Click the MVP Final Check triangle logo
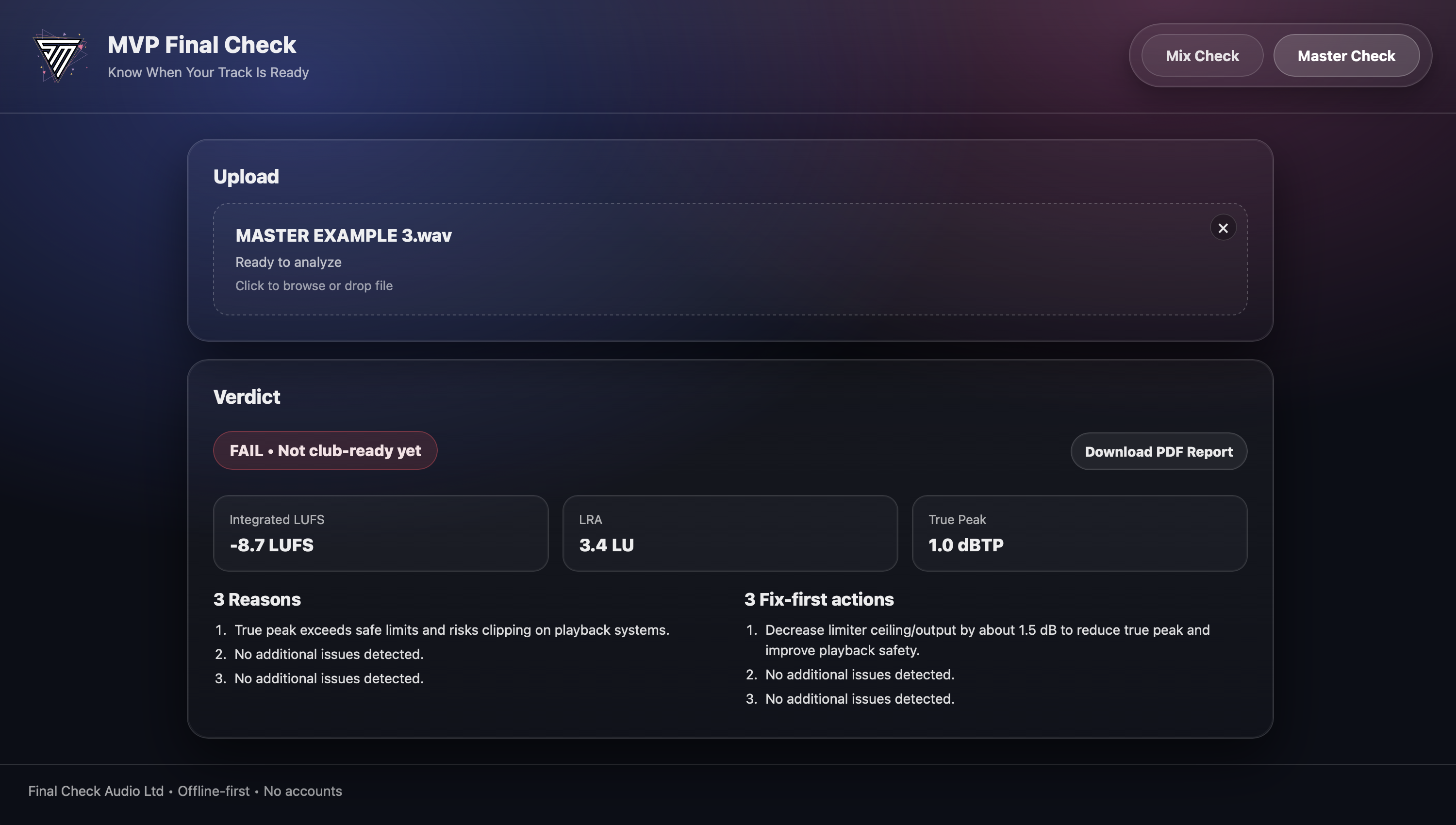 [x=59, y=56]
